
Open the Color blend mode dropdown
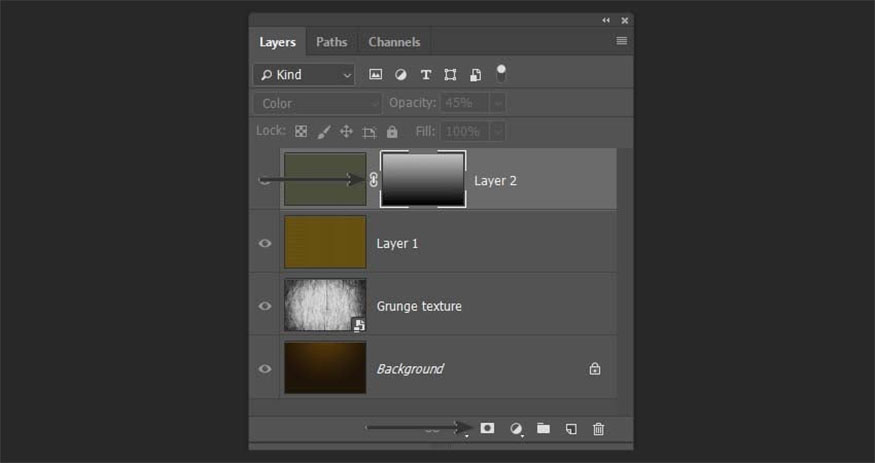click(318, 104)
